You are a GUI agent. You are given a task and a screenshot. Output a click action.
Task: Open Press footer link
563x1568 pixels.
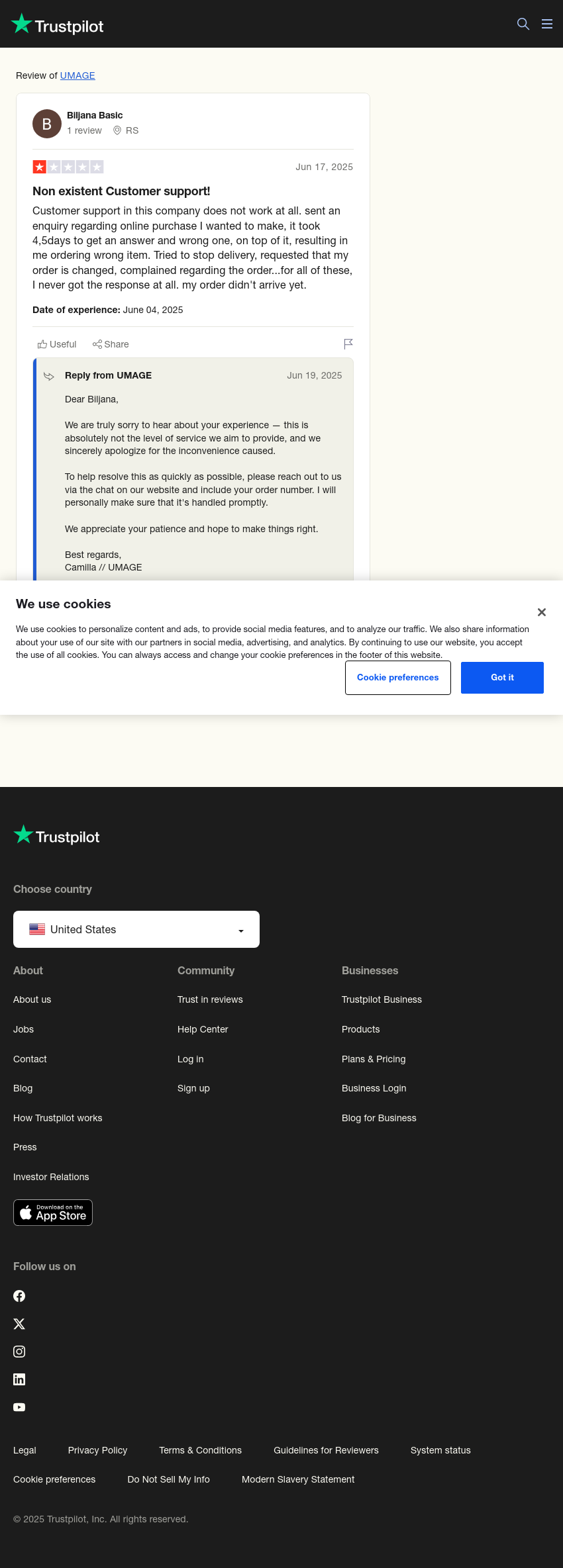pos(25,1147)
